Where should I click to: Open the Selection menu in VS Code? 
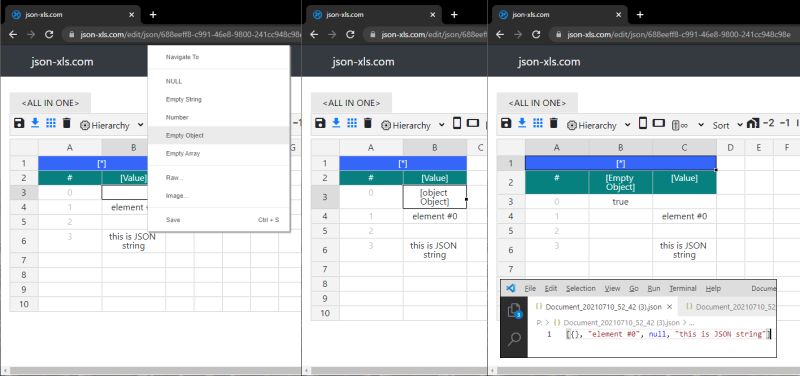point(581,288)
